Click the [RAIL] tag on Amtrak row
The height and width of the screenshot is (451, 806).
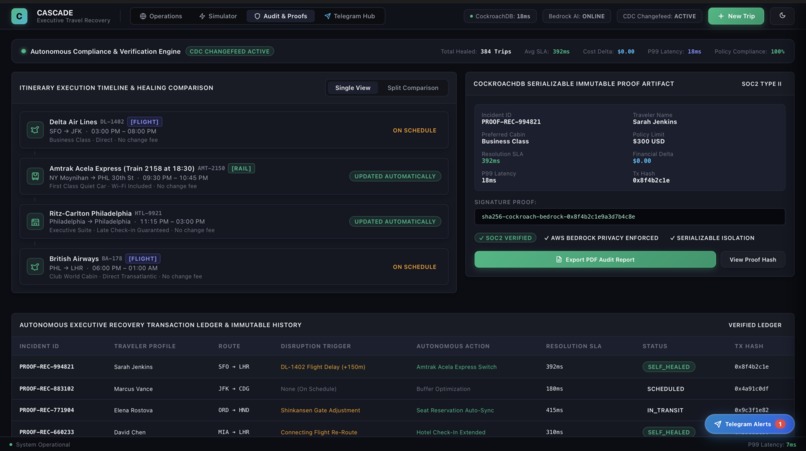coord(241,168)
